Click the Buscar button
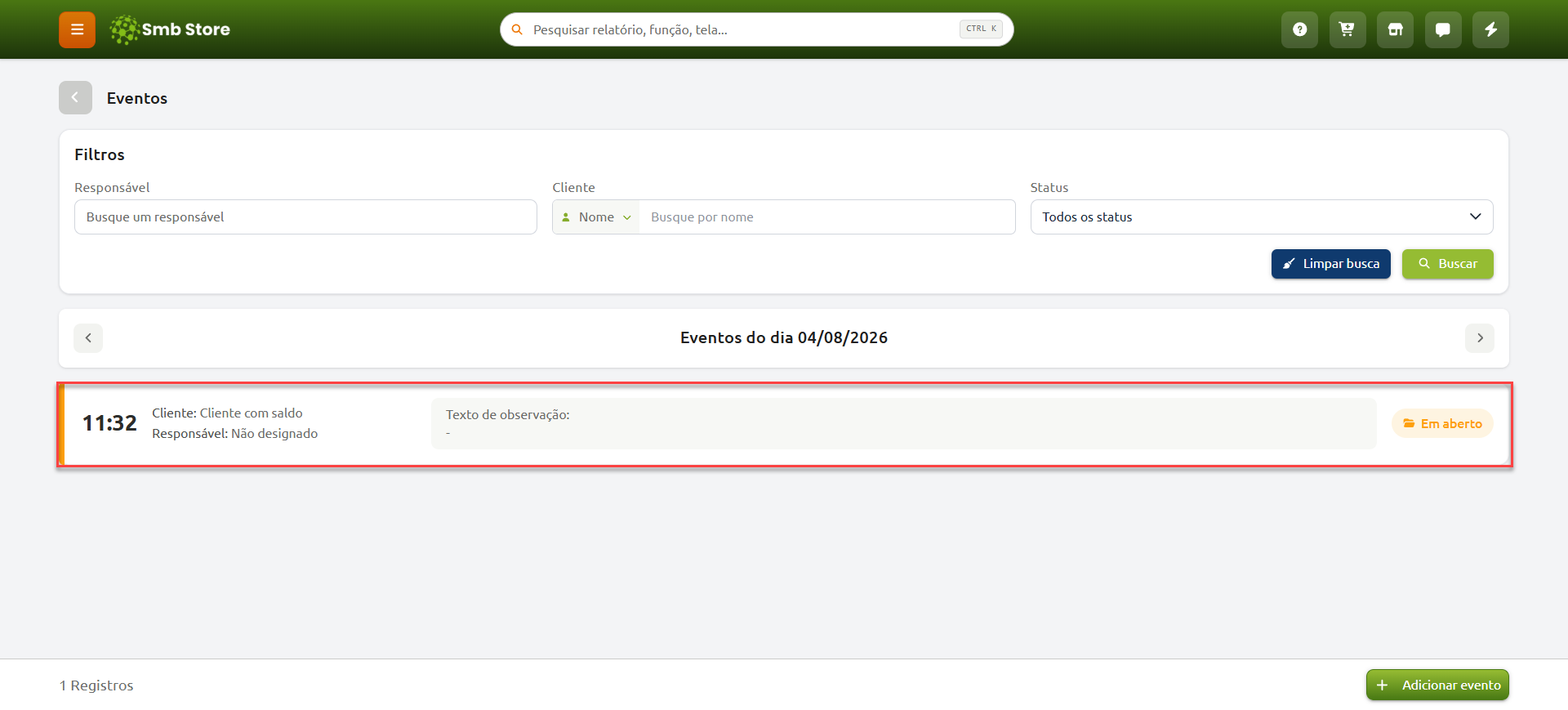1568x710 pixels. [x=1447, y=264]
